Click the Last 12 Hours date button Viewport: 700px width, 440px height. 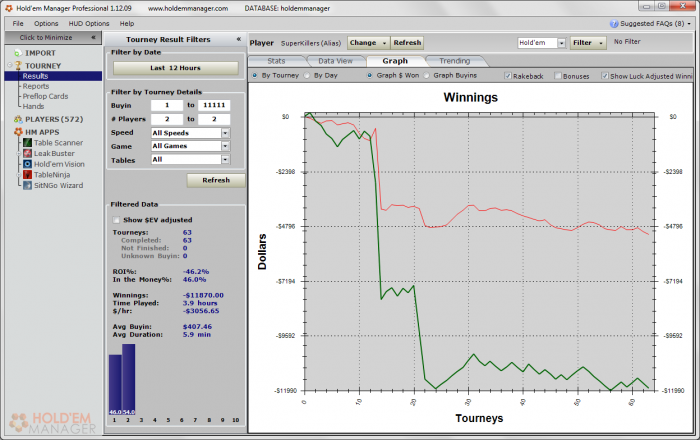point(175,68)
